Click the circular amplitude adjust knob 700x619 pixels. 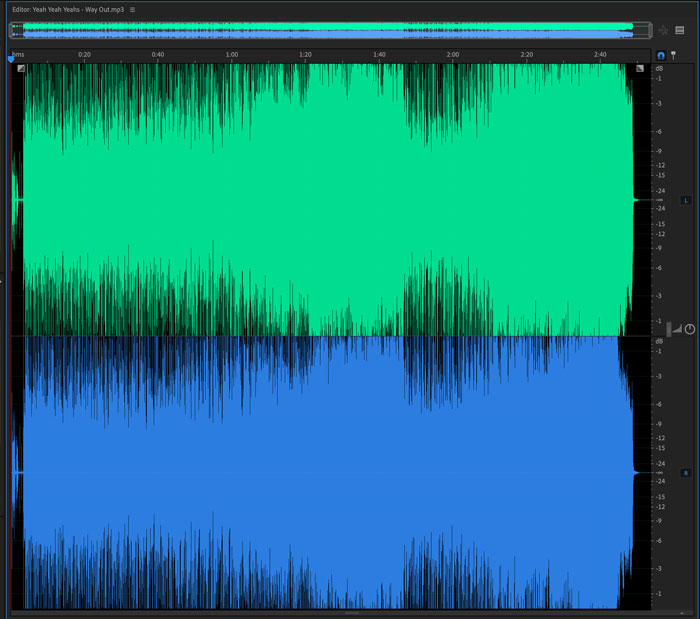coord(690,329)
